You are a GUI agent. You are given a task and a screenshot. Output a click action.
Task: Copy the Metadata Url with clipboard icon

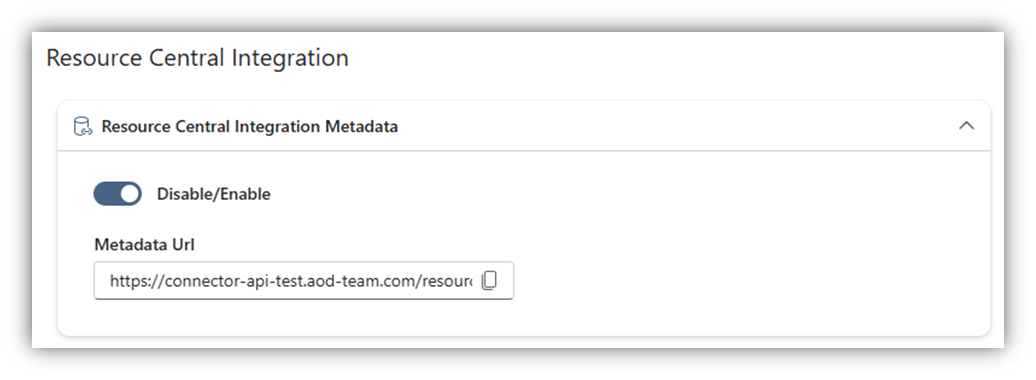[x=489, y=280]
